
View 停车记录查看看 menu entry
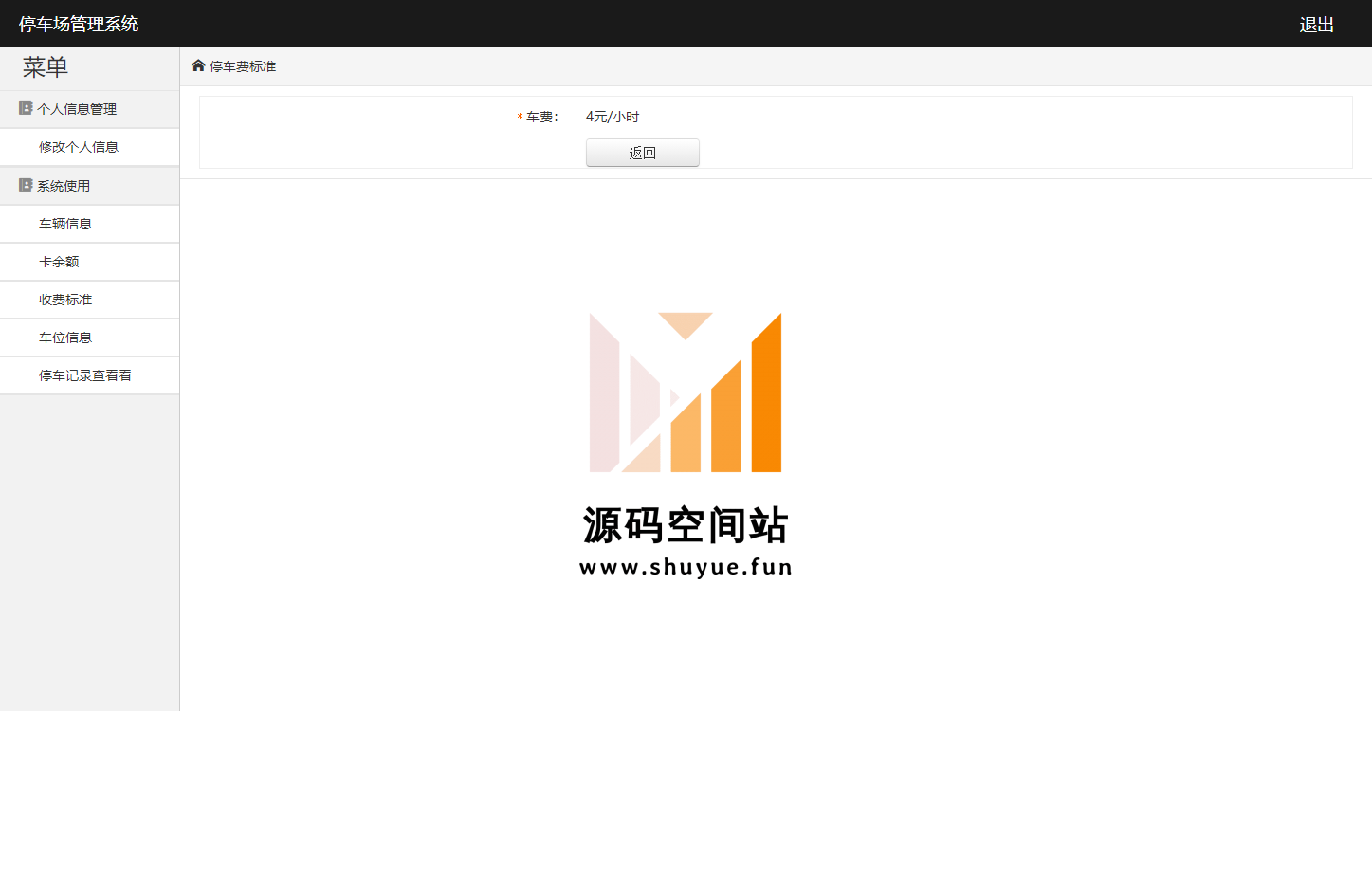tap(89, 375)
